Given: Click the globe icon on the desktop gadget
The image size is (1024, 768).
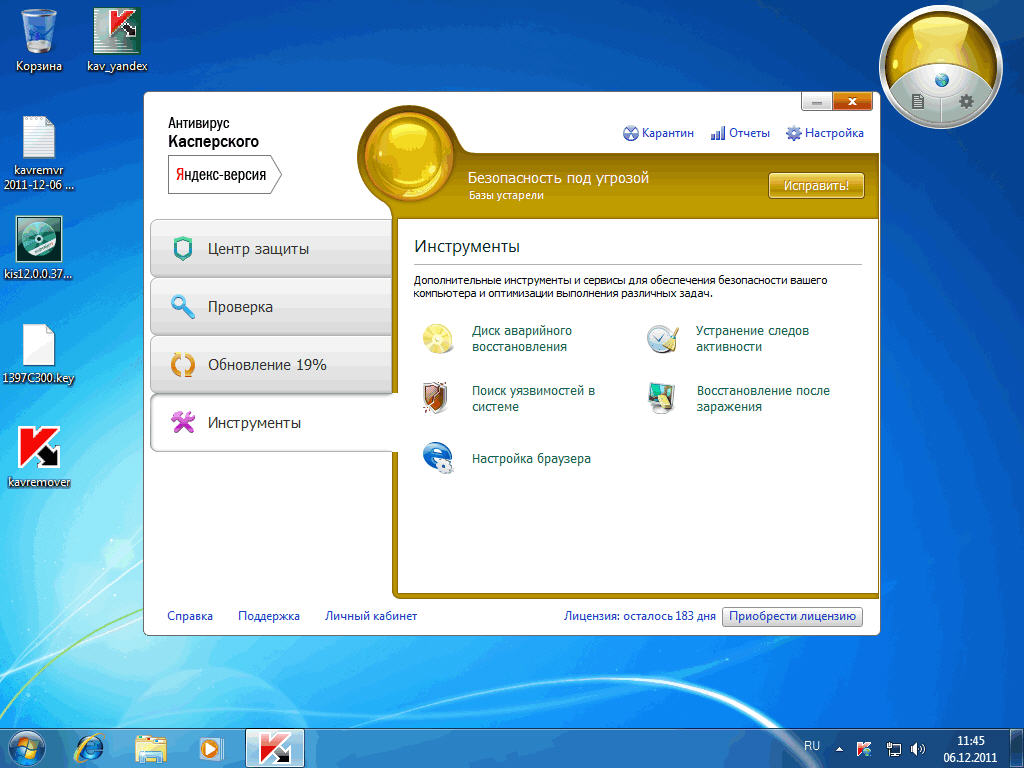Looking at the screenshot, I should click(942, 80).
